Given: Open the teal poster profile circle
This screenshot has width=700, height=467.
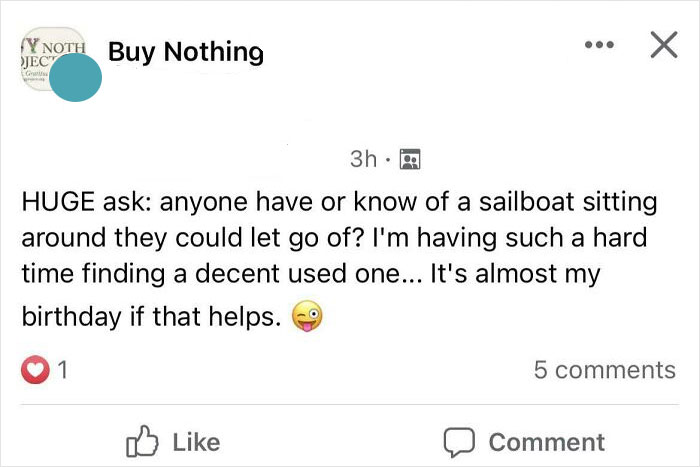Looking at the screenshot, I should 75,78.
